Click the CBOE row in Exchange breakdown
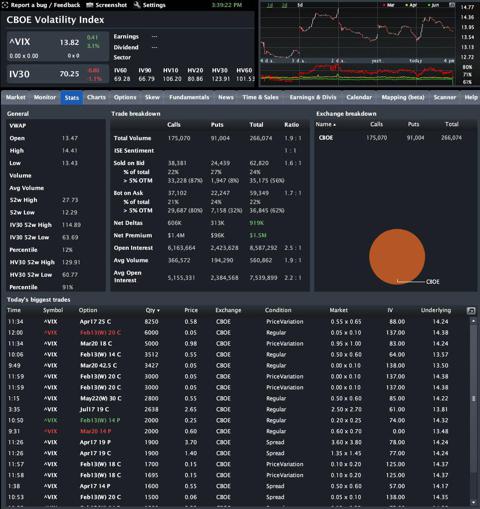The image size is (480, 509). [x=396, y=138]
